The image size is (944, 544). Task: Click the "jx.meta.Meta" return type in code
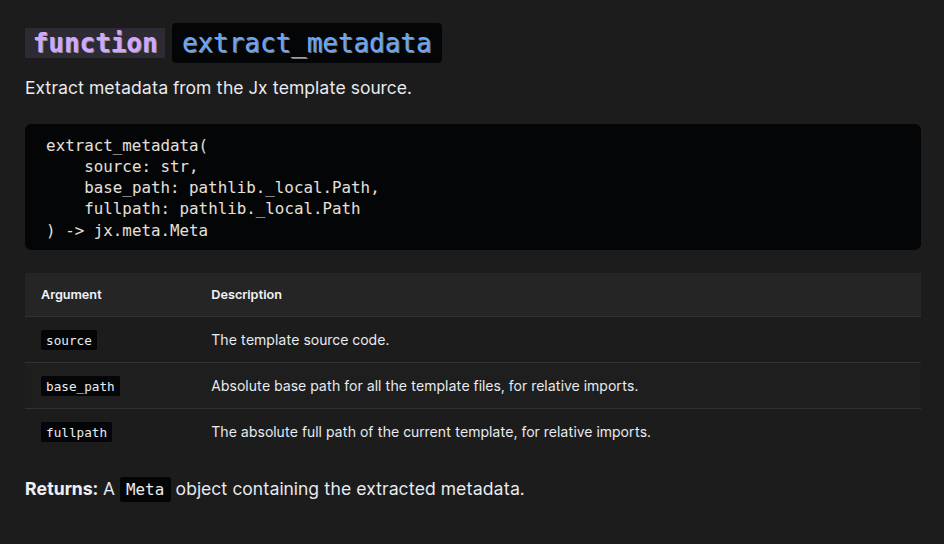pyautogui.click(x=151, y=230)
